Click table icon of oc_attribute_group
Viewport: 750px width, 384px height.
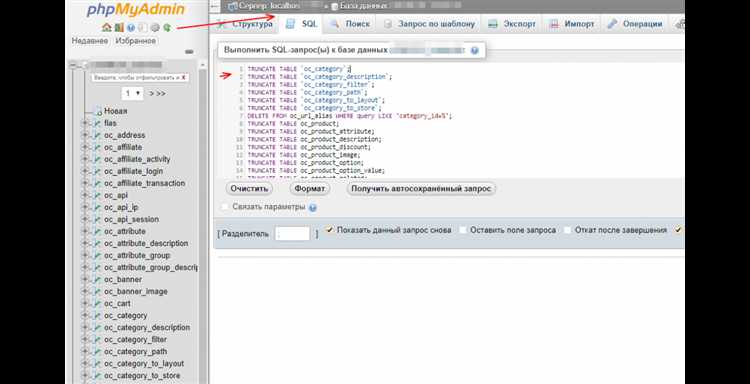tap(98, 255)
